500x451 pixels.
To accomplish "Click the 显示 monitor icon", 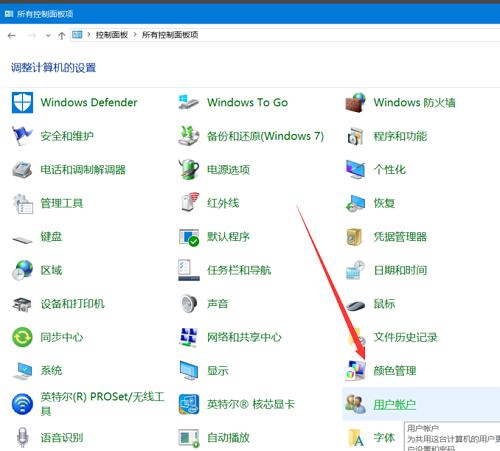I will (189, 371).
